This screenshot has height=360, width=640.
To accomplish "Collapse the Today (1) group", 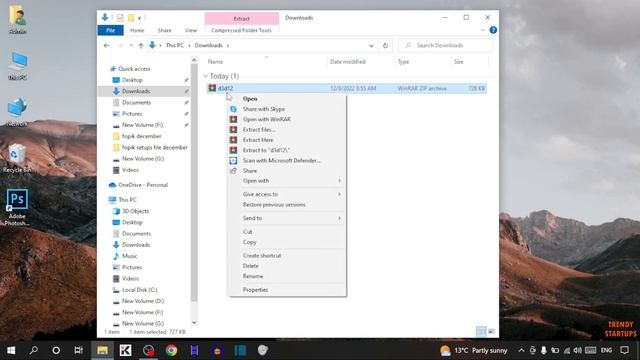I will tap(205, 76).
